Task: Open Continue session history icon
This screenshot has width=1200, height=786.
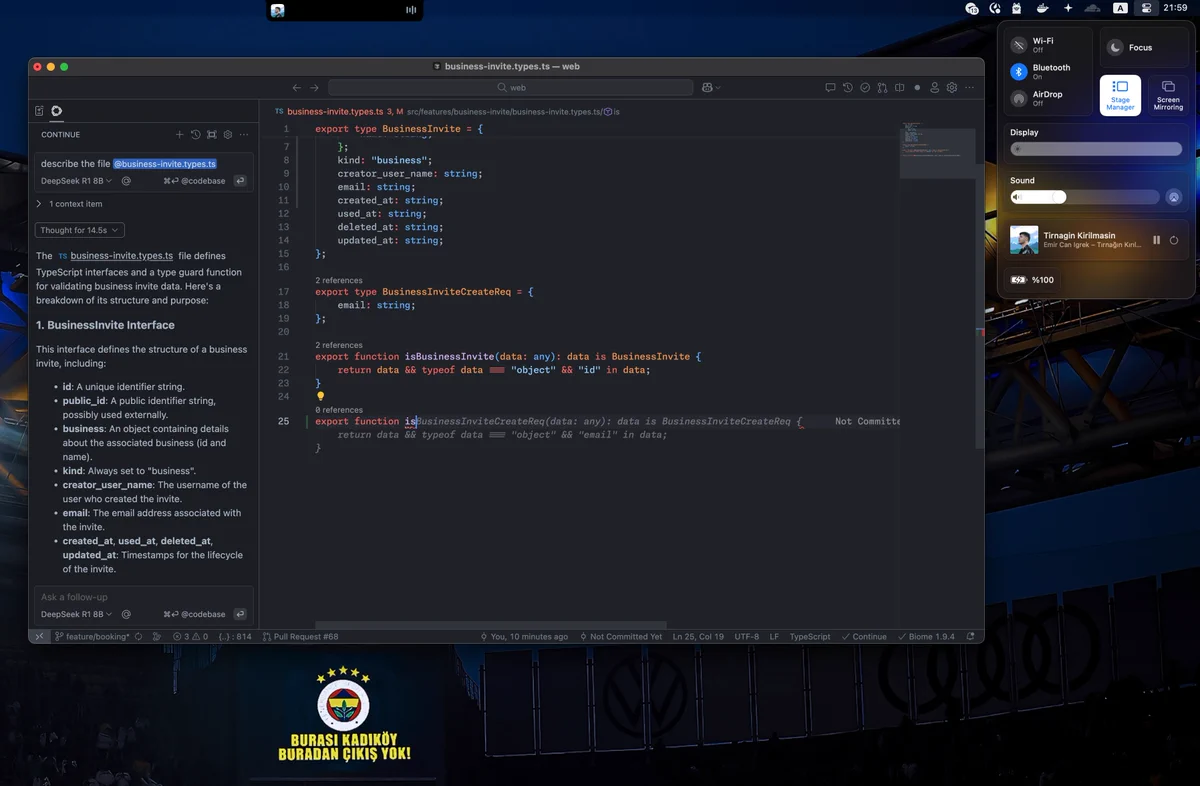Action: click(196, 134)
